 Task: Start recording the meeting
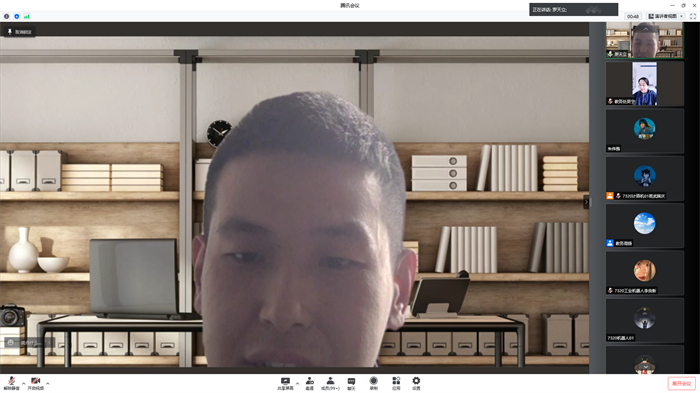tap(374, 383)
